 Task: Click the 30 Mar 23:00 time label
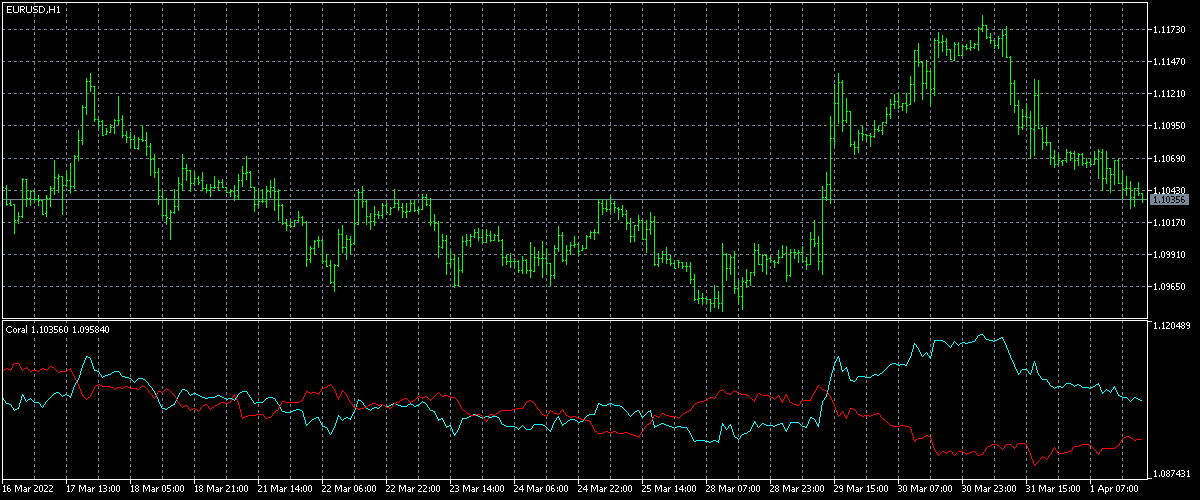[x=989, y=489]
